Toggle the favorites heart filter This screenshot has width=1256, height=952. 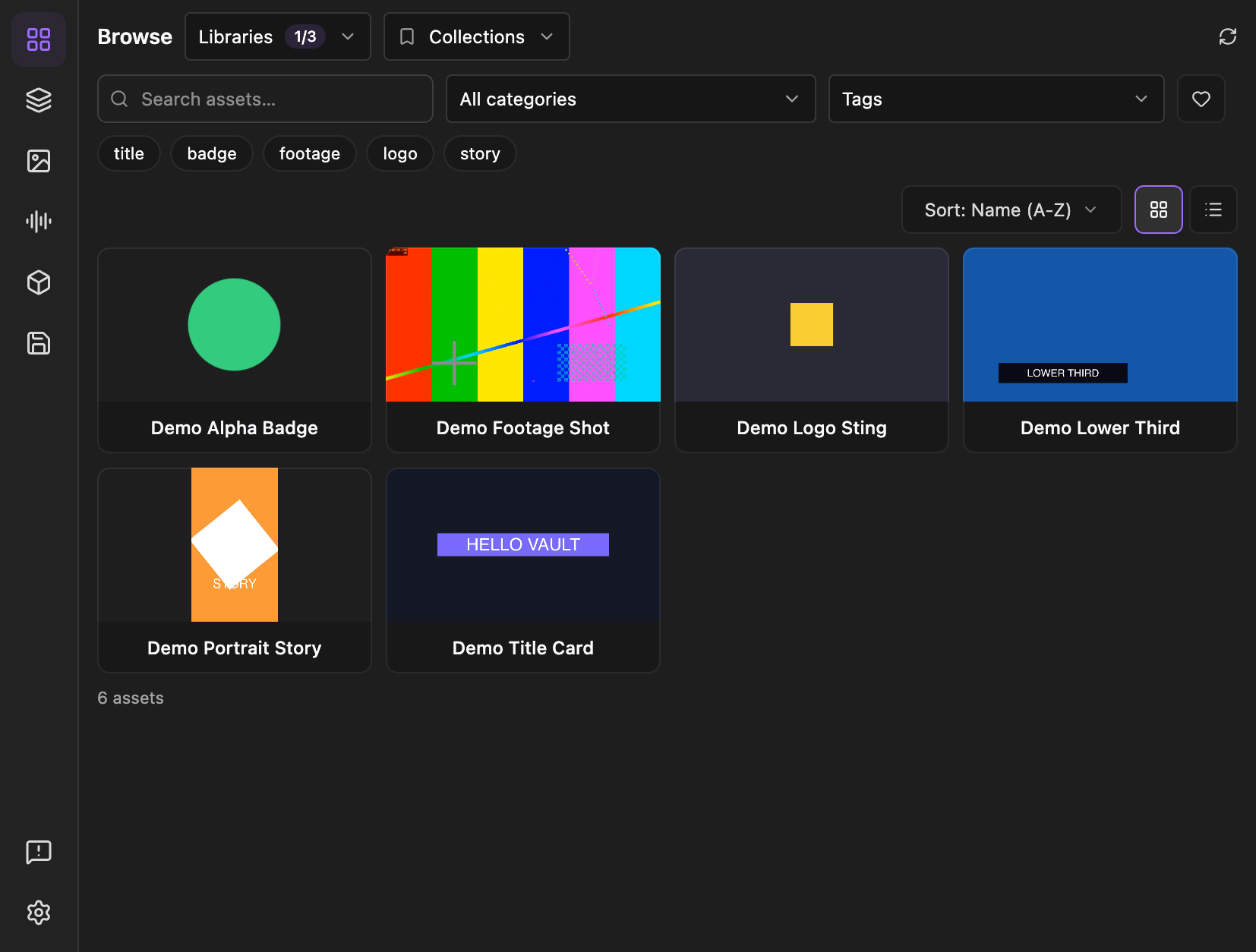tap(1201, 99)
